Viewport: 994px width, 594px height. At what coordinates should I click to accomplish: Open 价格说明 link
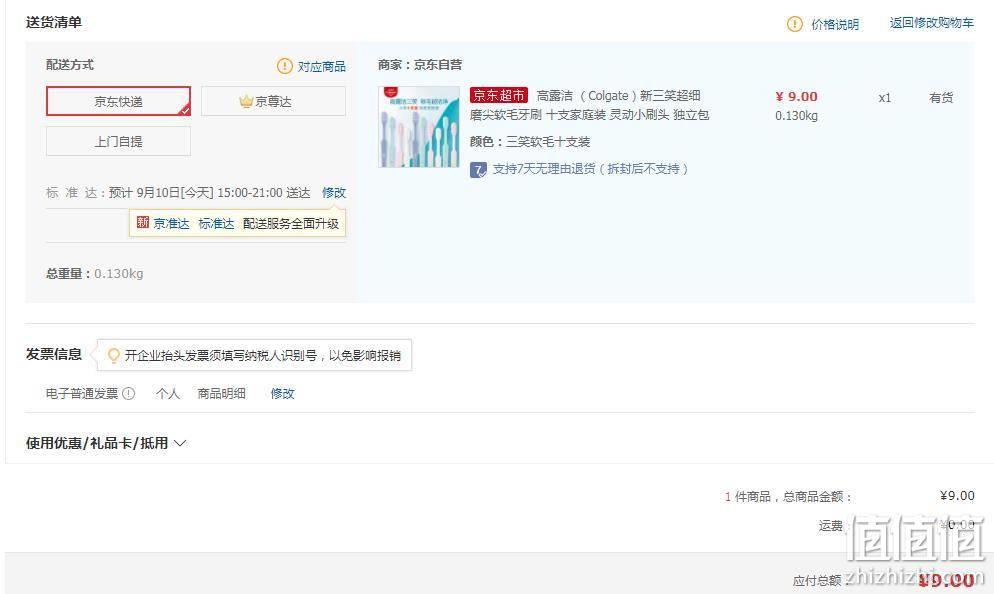[x=835, y=24]
